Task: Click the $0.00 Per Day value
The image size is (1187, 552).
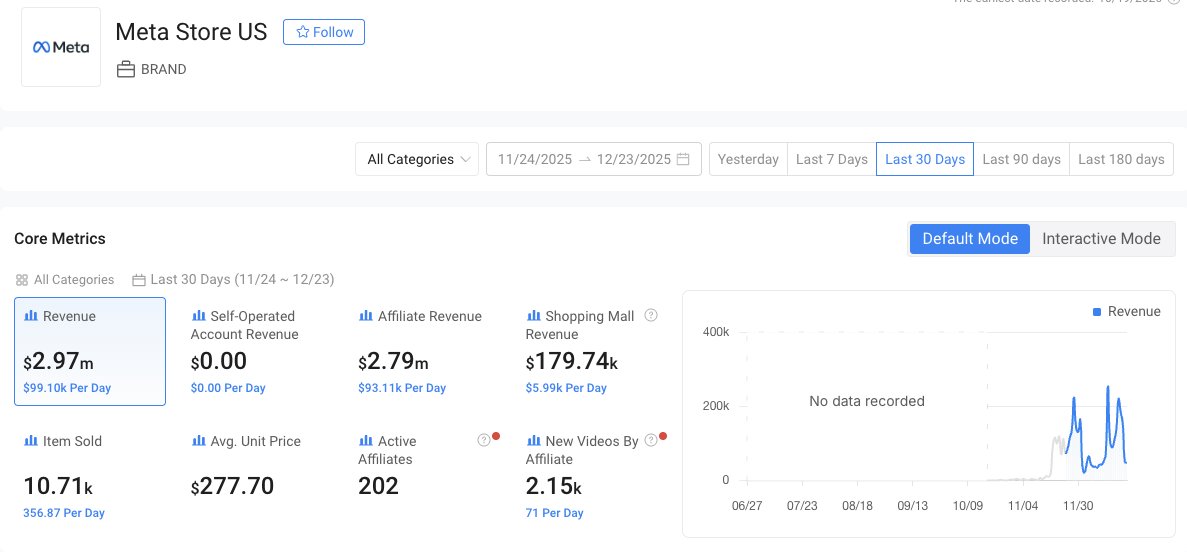Action: (228, 388)
